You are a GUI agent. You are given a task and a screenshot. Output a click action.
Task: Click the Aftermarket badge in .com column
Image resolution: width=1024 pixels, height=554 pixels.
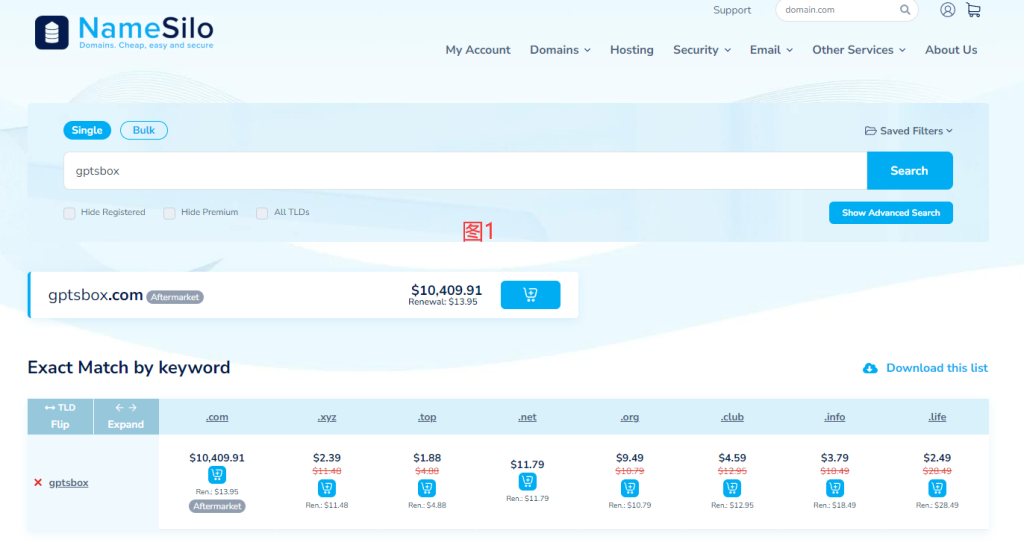click(217, 506)
